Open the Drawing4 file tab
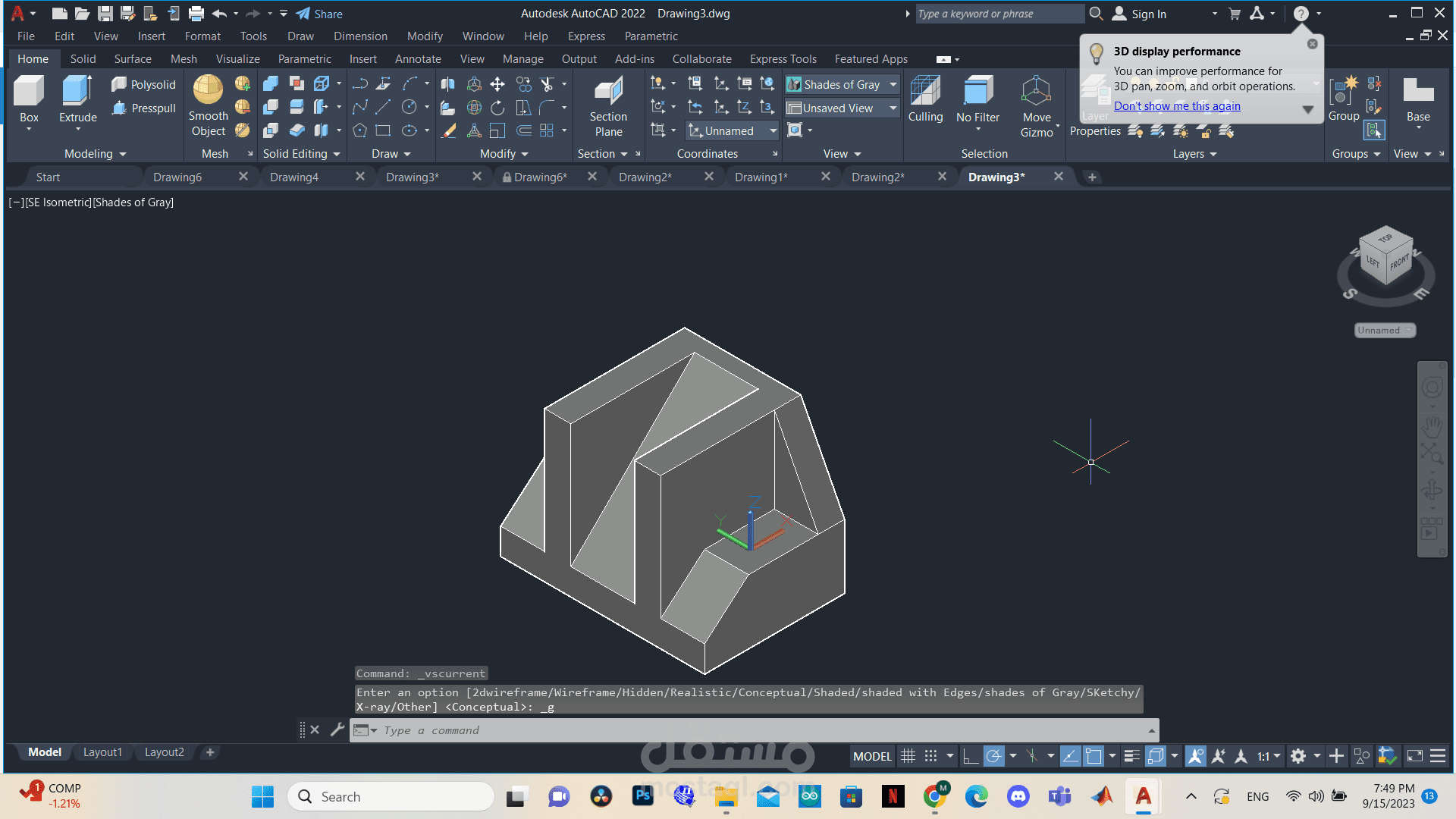1456x819 pixels. [x=294, y=177]
